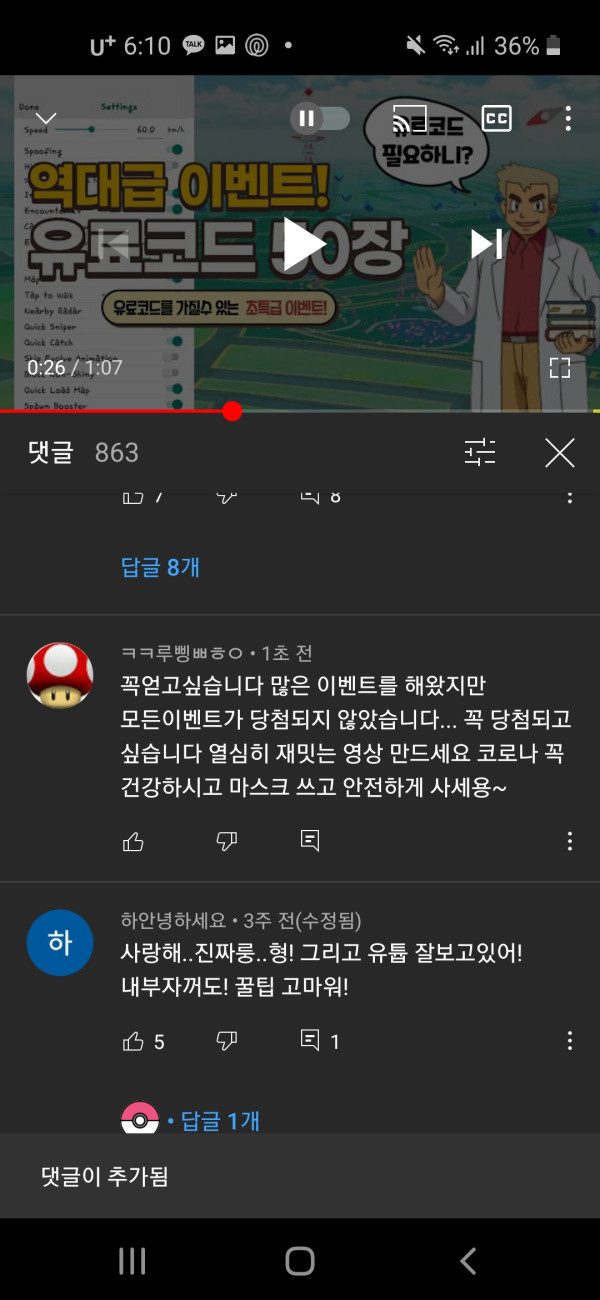This screenshot has width=600, height=1300.
Task: Open comment sort filter options
Action: [x=480, y=453]
